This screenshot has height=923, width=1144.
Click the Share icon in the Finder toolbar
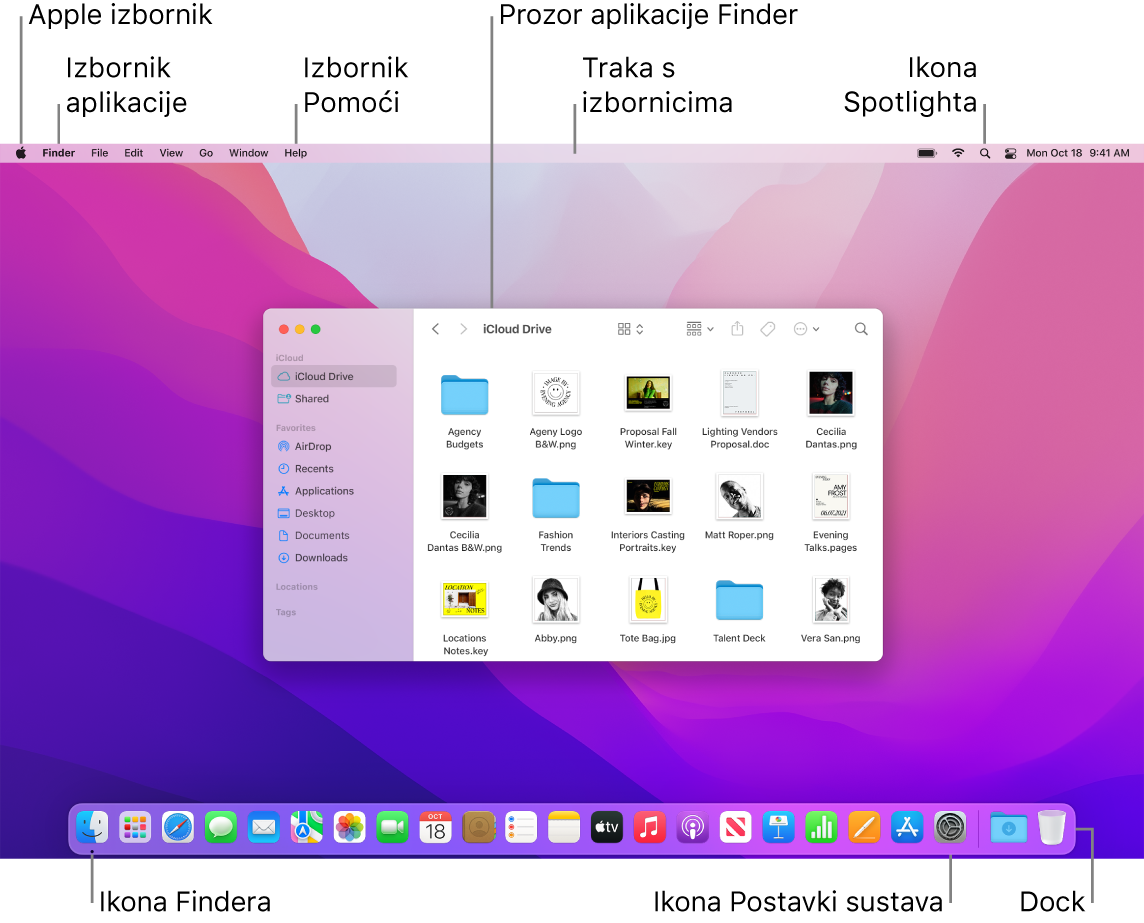[738, 328]
